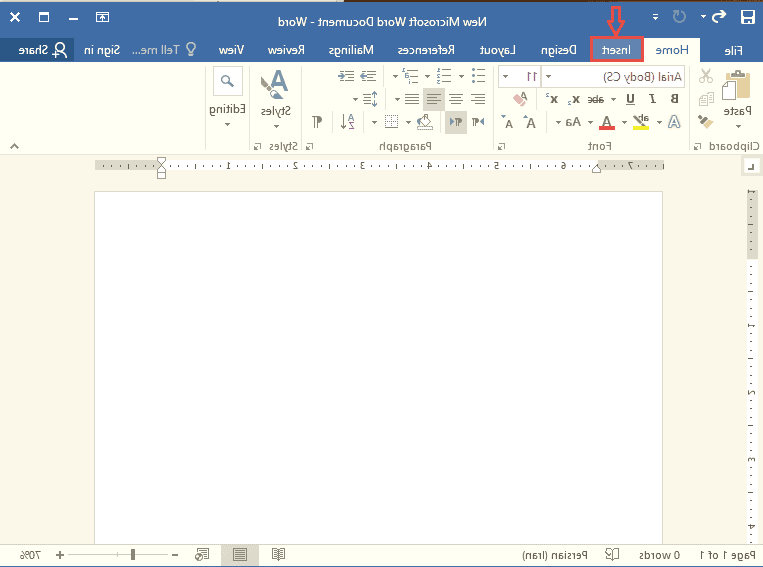Click the Ribbon Display Options icon
Image resolution: width=763 pixels, height=567 pixels.
102,18
